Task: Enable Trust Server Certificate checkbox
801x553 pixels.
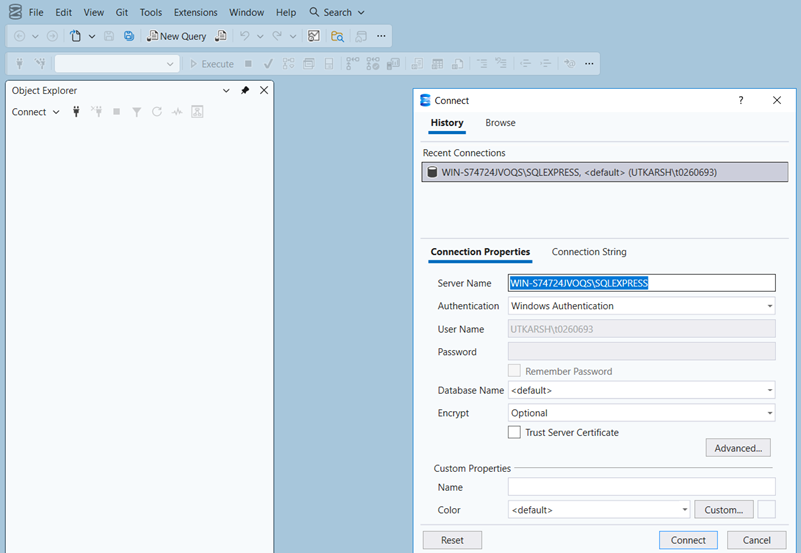Action: 514,432
